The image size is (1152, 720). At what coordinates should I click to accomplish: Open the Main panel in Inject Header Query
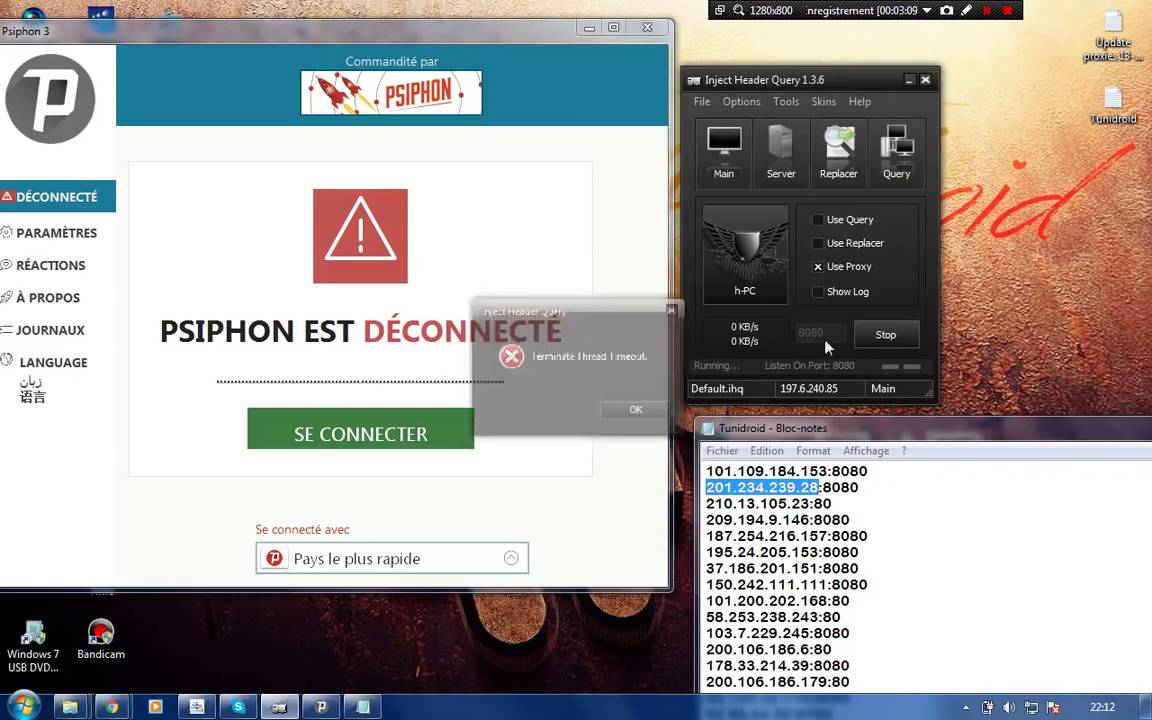pos(724,153)
